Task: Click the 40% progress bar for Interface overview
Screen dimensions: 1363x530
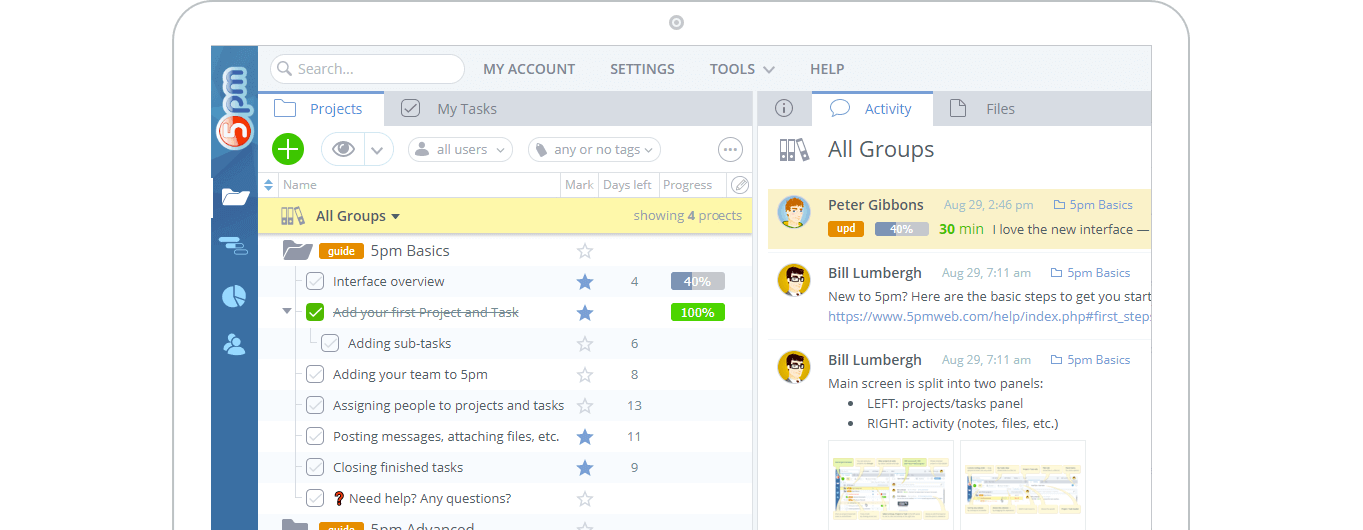Action: point(697,282)
